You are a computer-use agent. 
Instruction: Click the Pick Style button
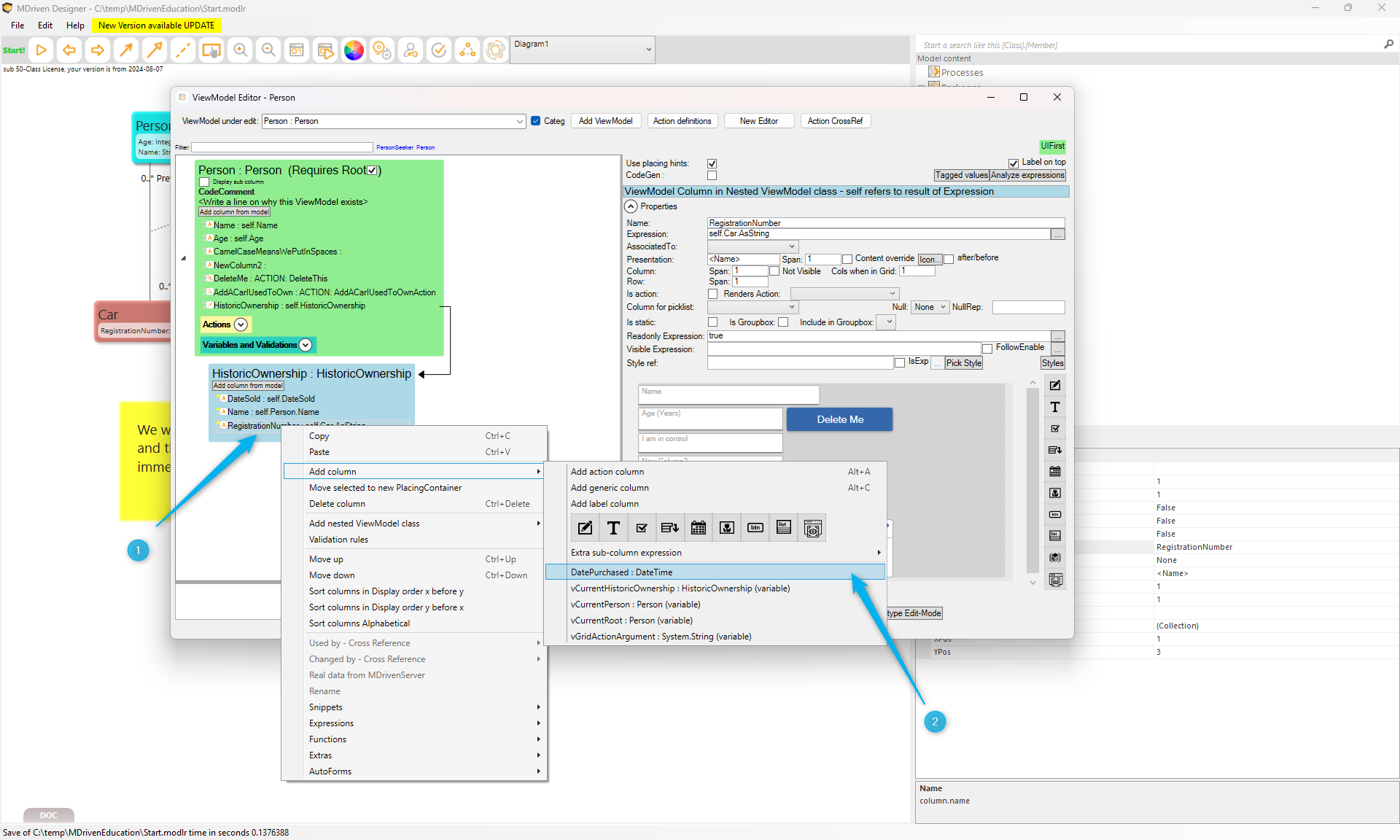[963, 363]
